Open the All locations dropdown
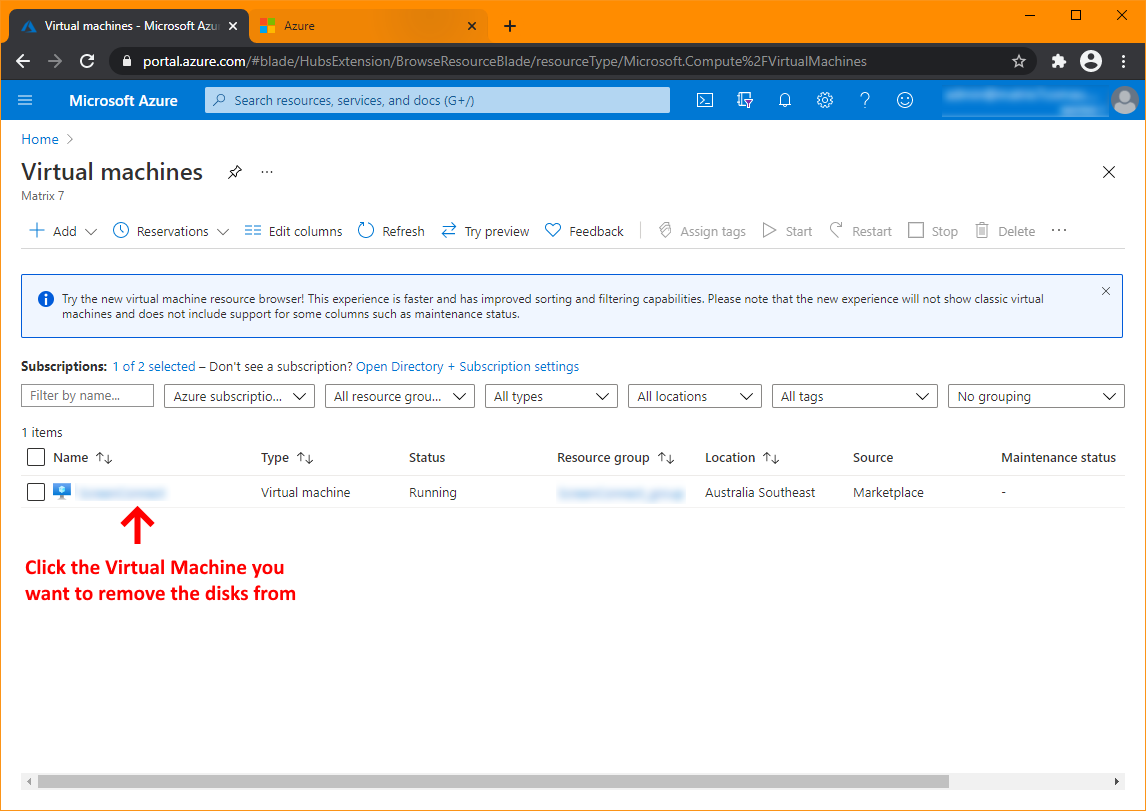Image resolution: width=1146 pixels, height=811 pixels. [694, 396]
